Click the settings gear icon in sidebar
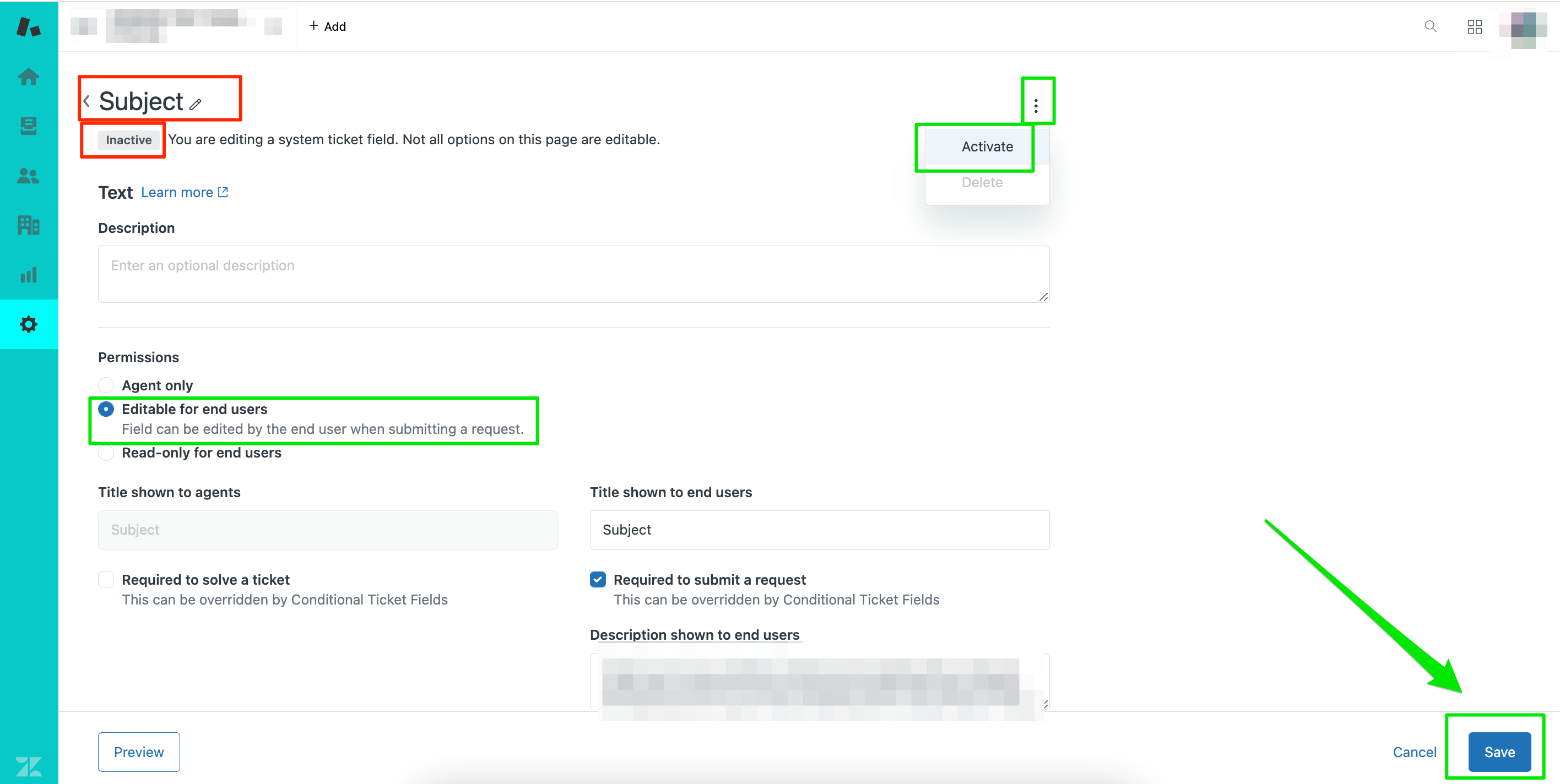Image resolution: width=1560 pixels, height=784 pixels. 28,324
